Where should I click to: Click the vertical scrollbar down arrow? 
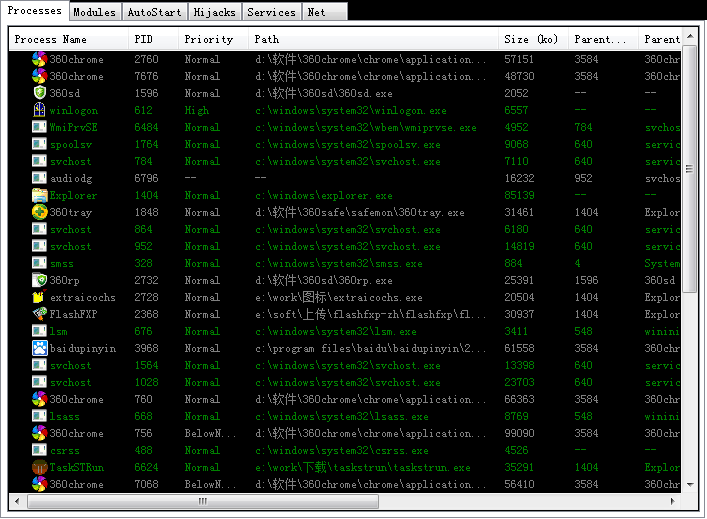click(690, 485)
